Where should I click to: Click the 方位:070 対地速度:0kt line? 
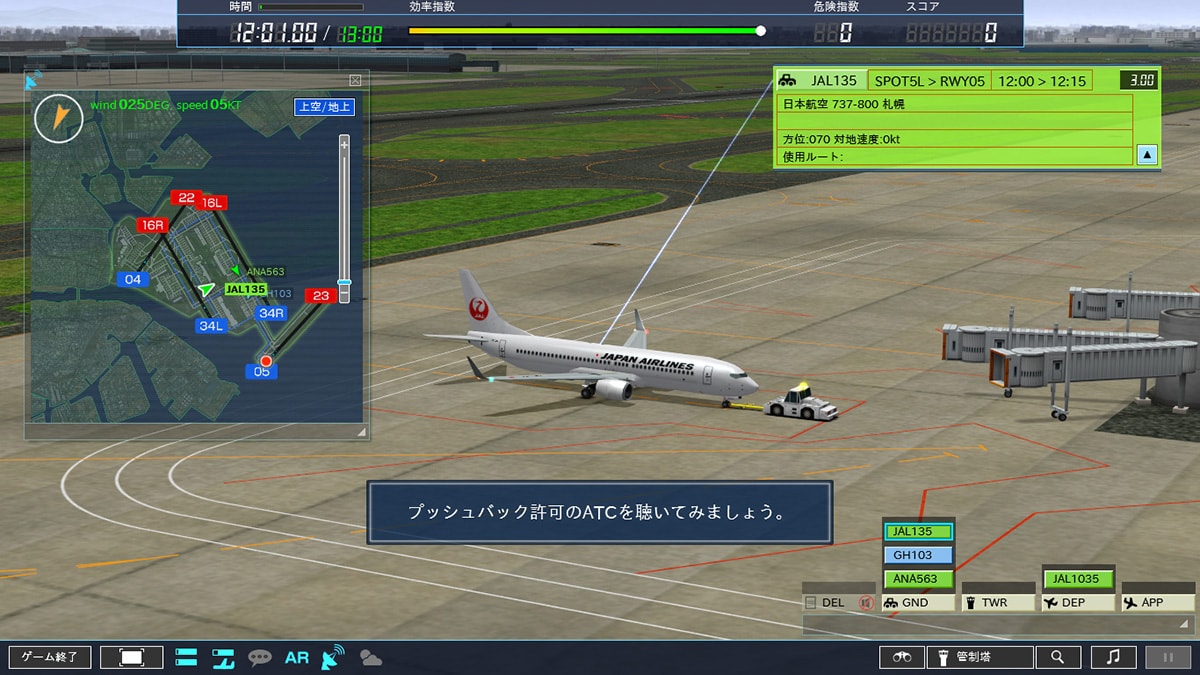pos(955,139)
